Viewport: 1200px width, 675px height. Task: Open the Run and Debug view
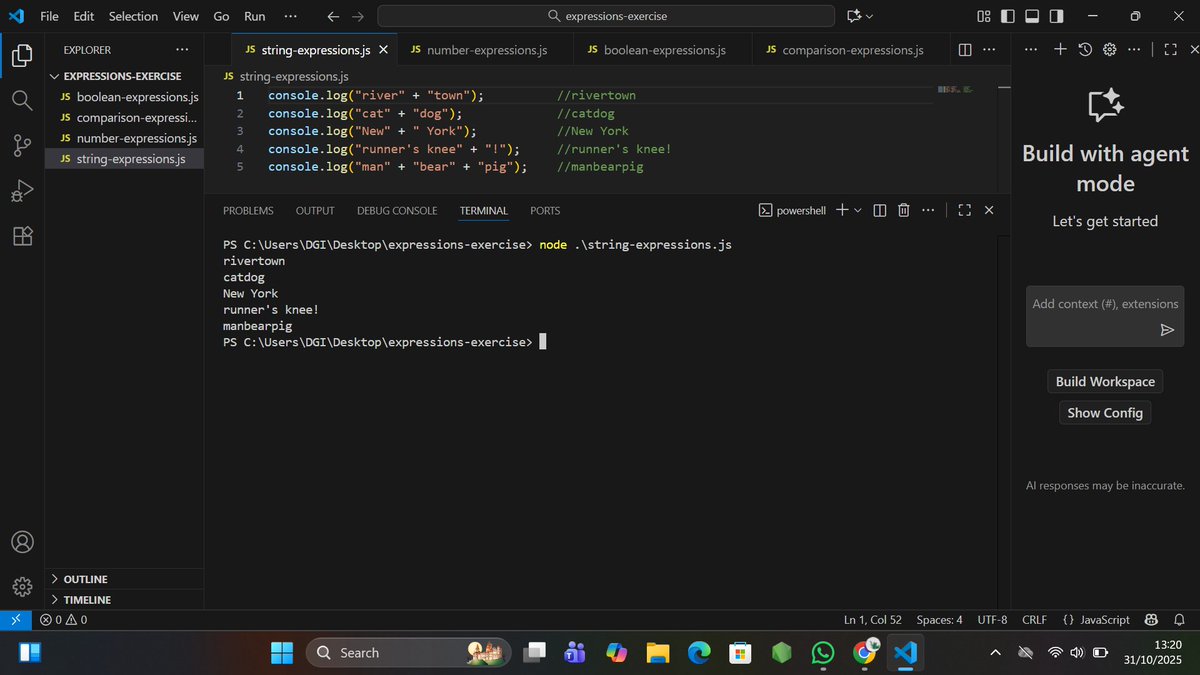tap(22, 190)
